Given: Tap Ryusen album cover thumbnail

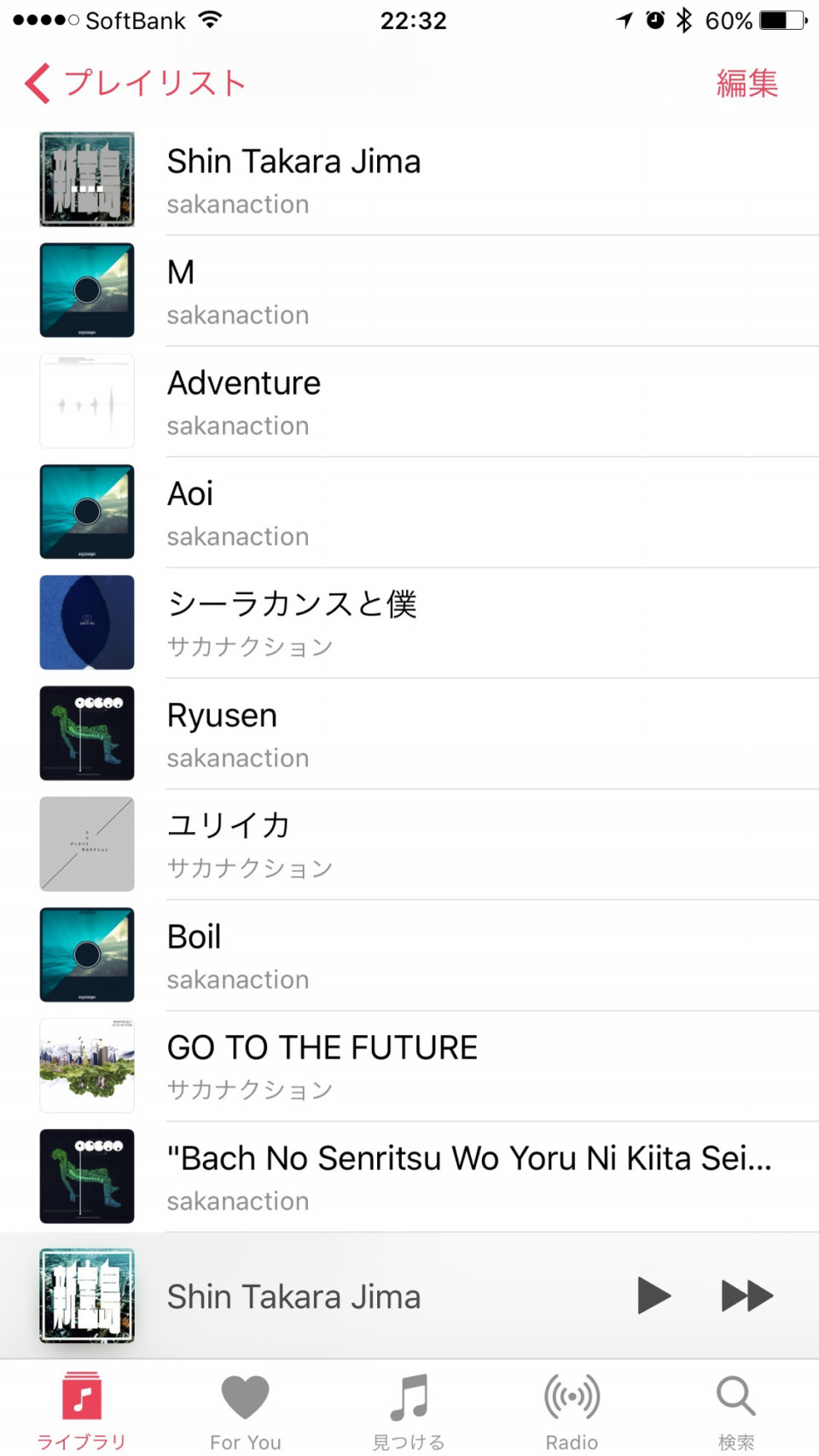Looking at the screenshot, I should point(87,733).
